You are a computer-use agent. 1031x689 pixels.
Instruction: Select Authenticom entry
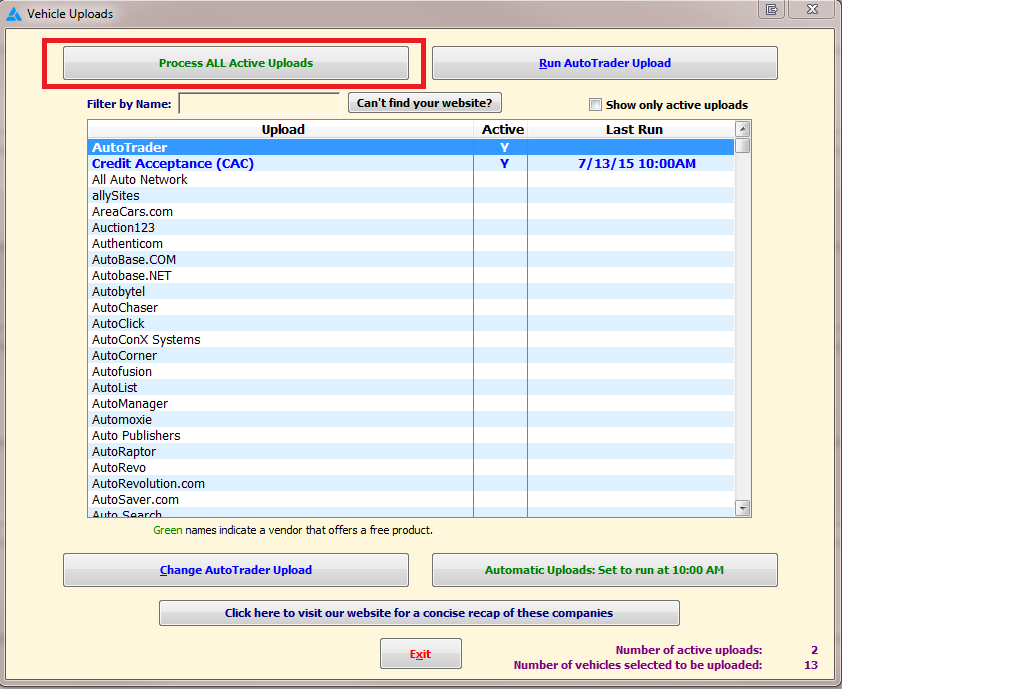411,243
